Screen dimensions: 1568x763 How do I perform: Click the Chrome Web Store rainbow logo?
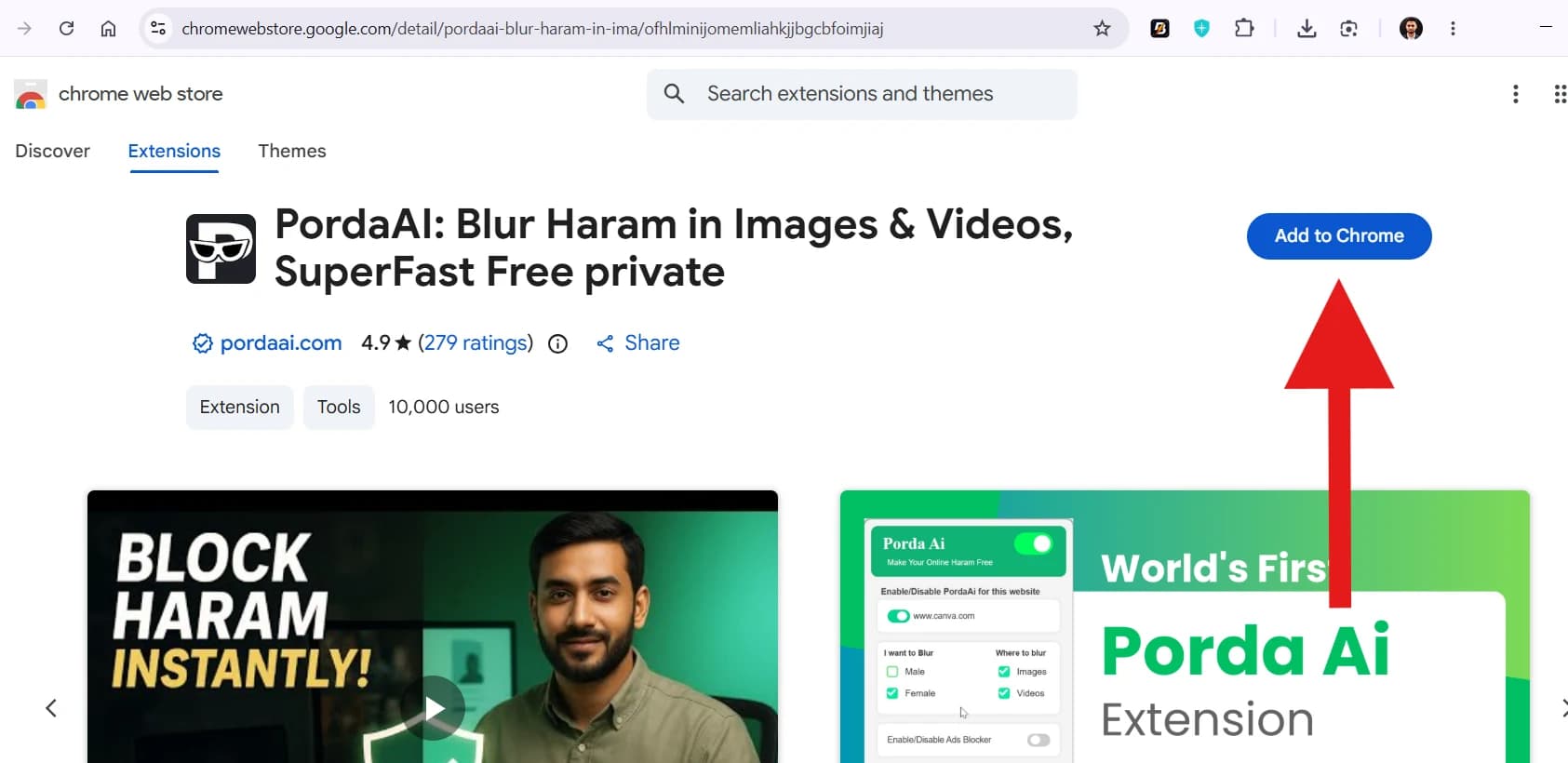pos(31,94)
